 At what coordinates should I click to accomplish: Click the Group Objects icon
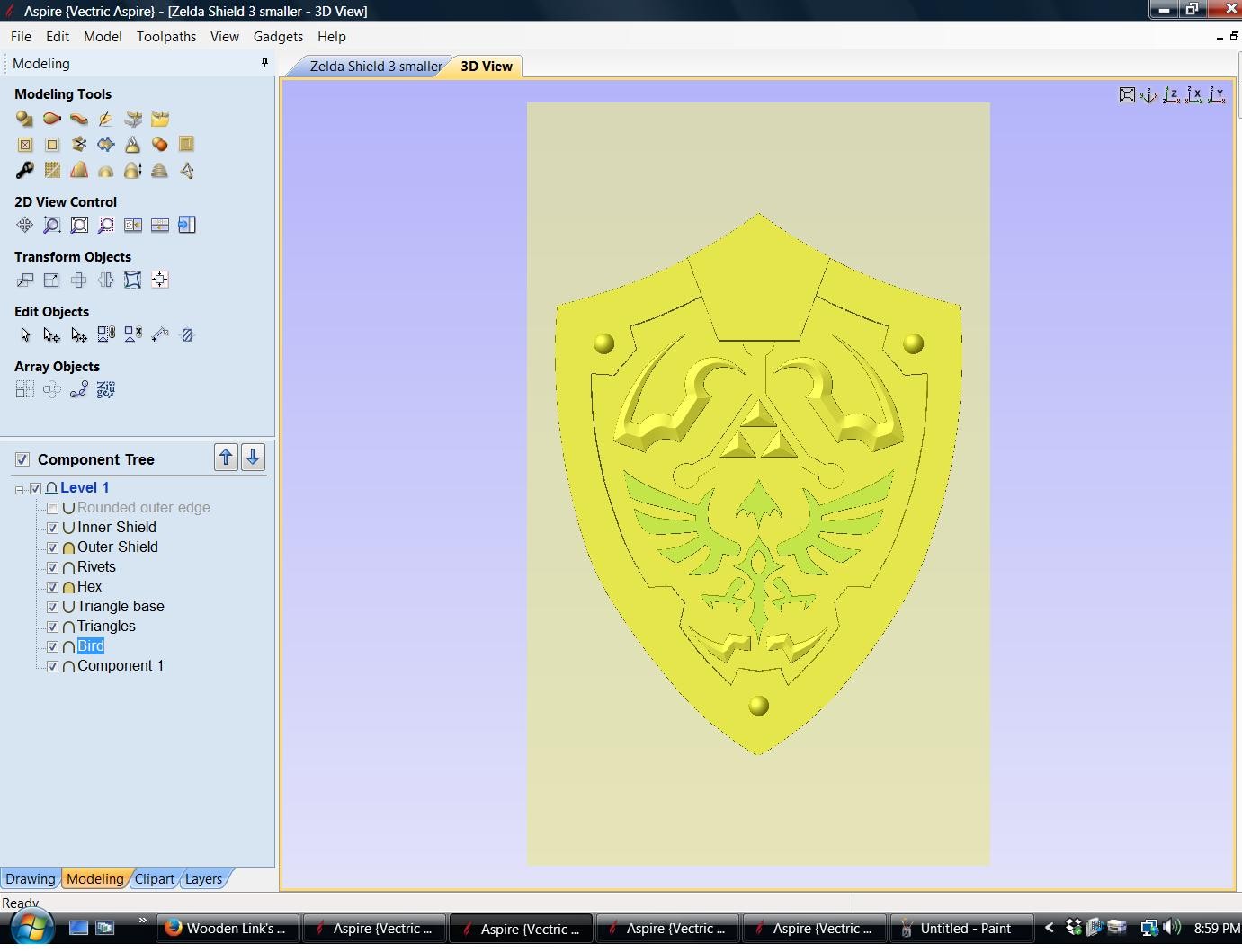click(106, 334)
